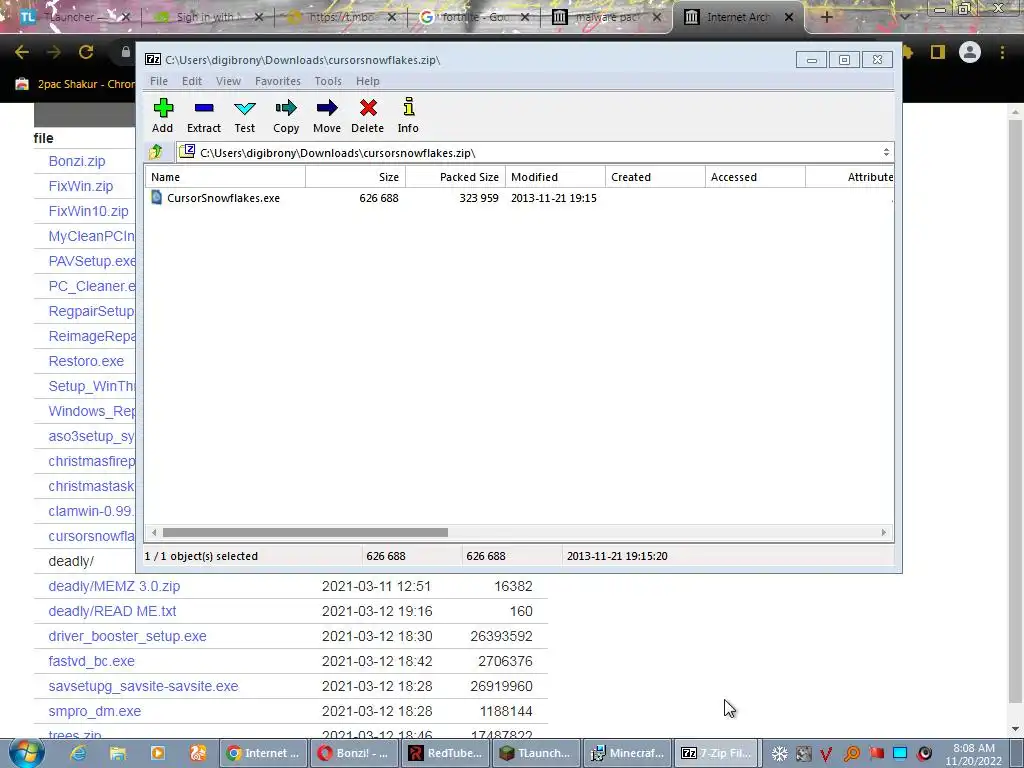The width and height of the screenshot is (1024, 768).
Task: Open Chrome profile avatar icon
Action: (x=970, y=52)
